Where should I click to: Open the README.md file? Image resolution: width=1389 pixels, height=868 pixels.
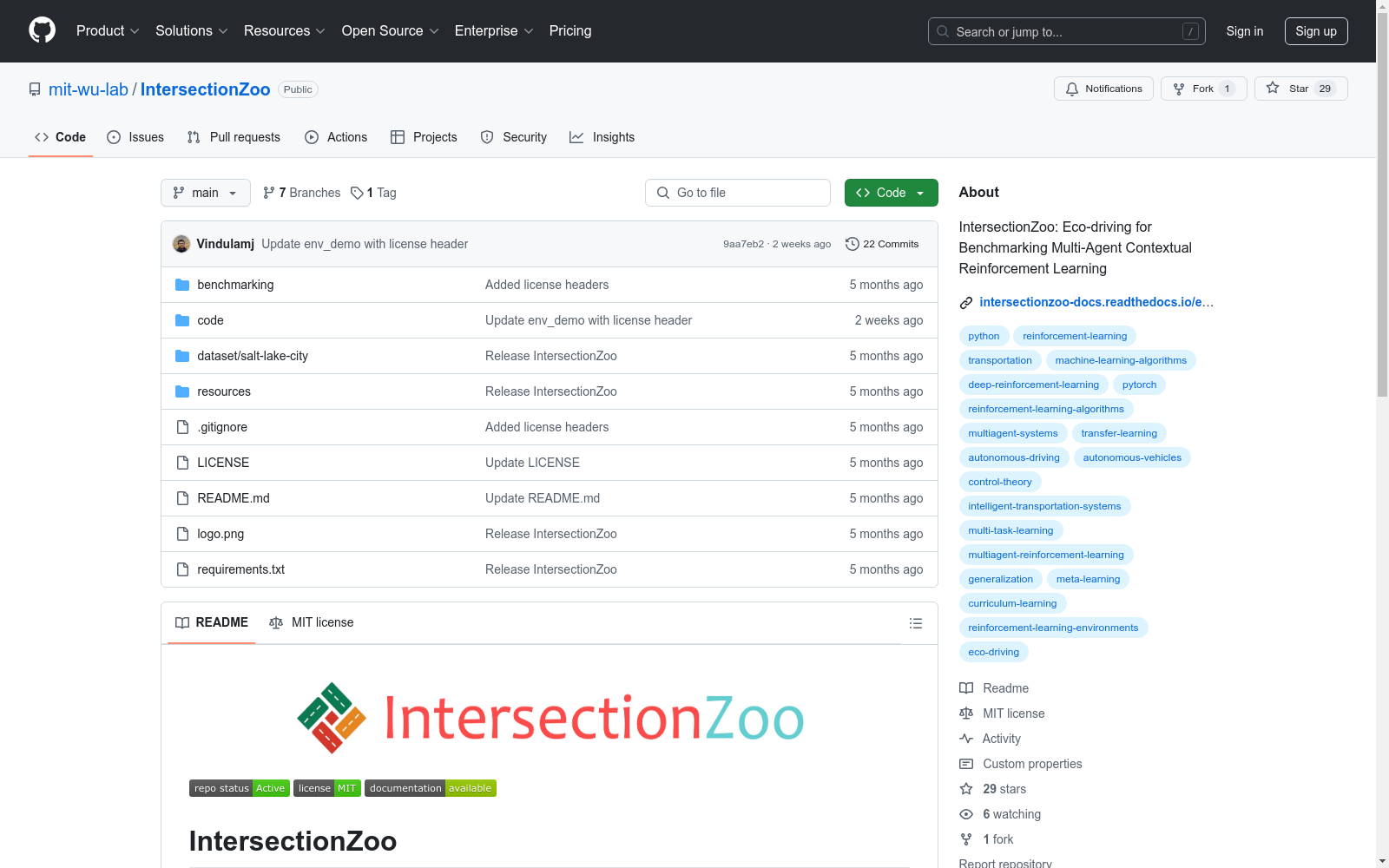click(x=234, y=498)
